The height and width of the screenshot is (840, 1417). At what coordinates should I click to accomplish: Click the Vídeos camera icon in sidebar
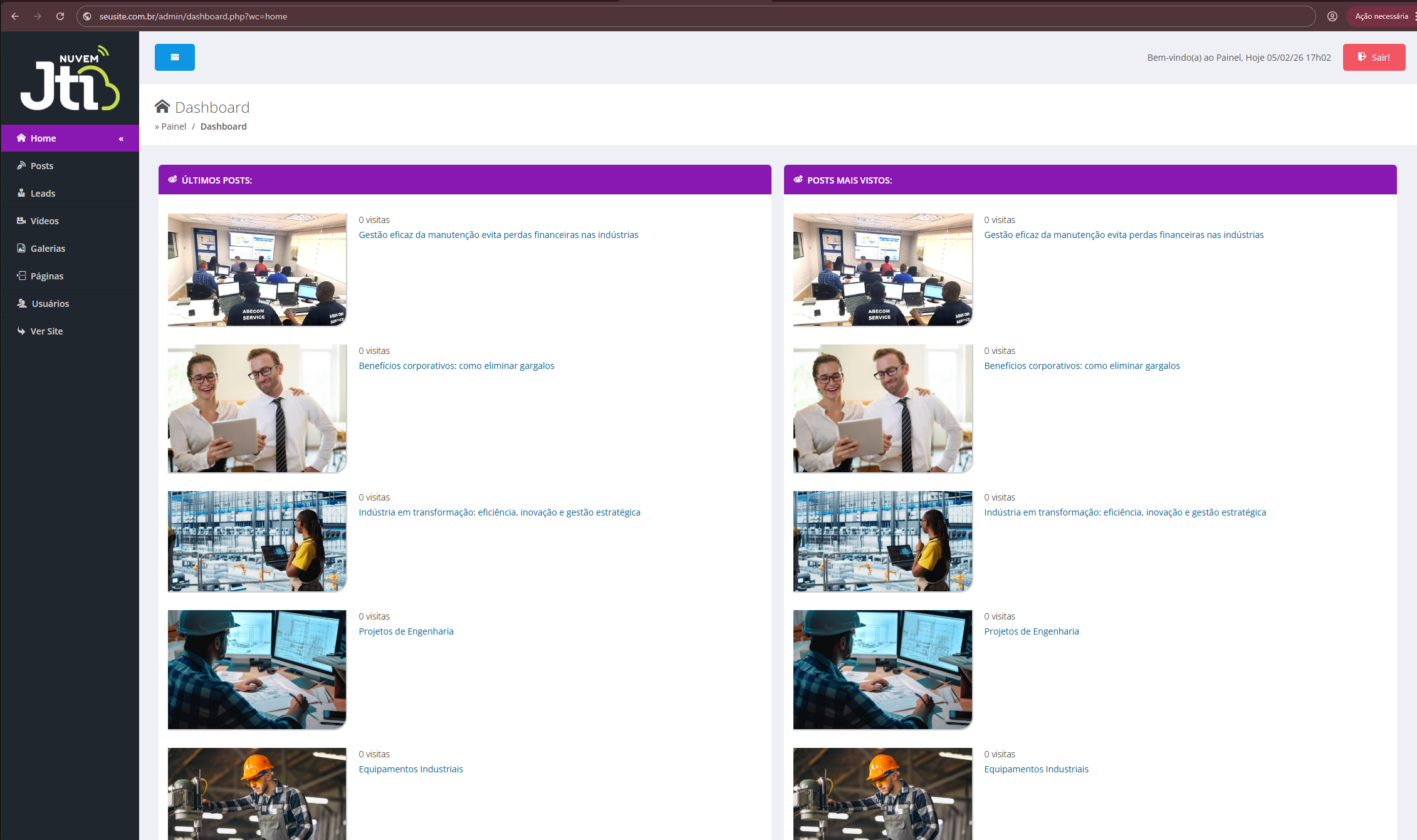pyautogui.click(x=21, y=220)
